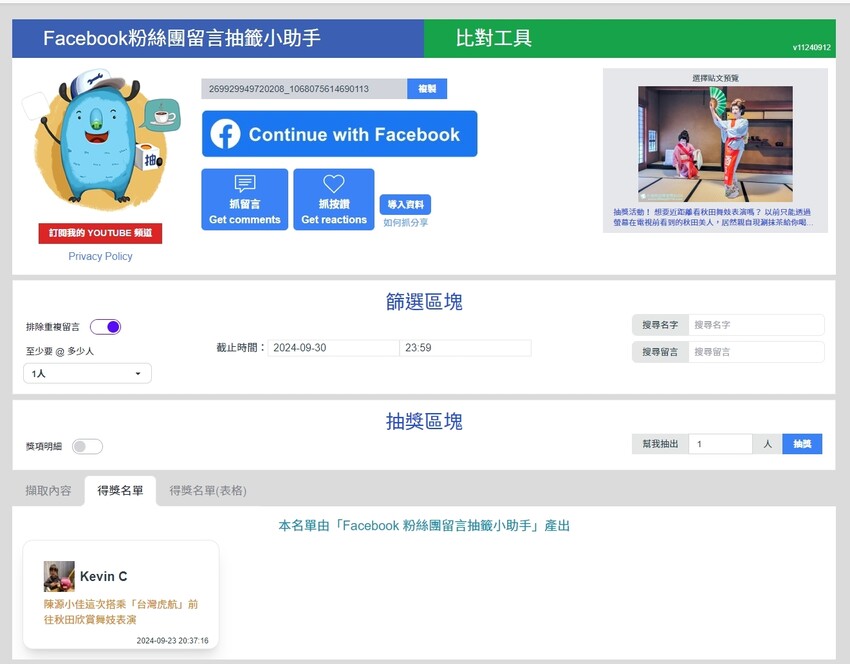Click the 訂閱我的 YouTube 頻道 button
Screen dimensions: 850x664
point(100,233)
